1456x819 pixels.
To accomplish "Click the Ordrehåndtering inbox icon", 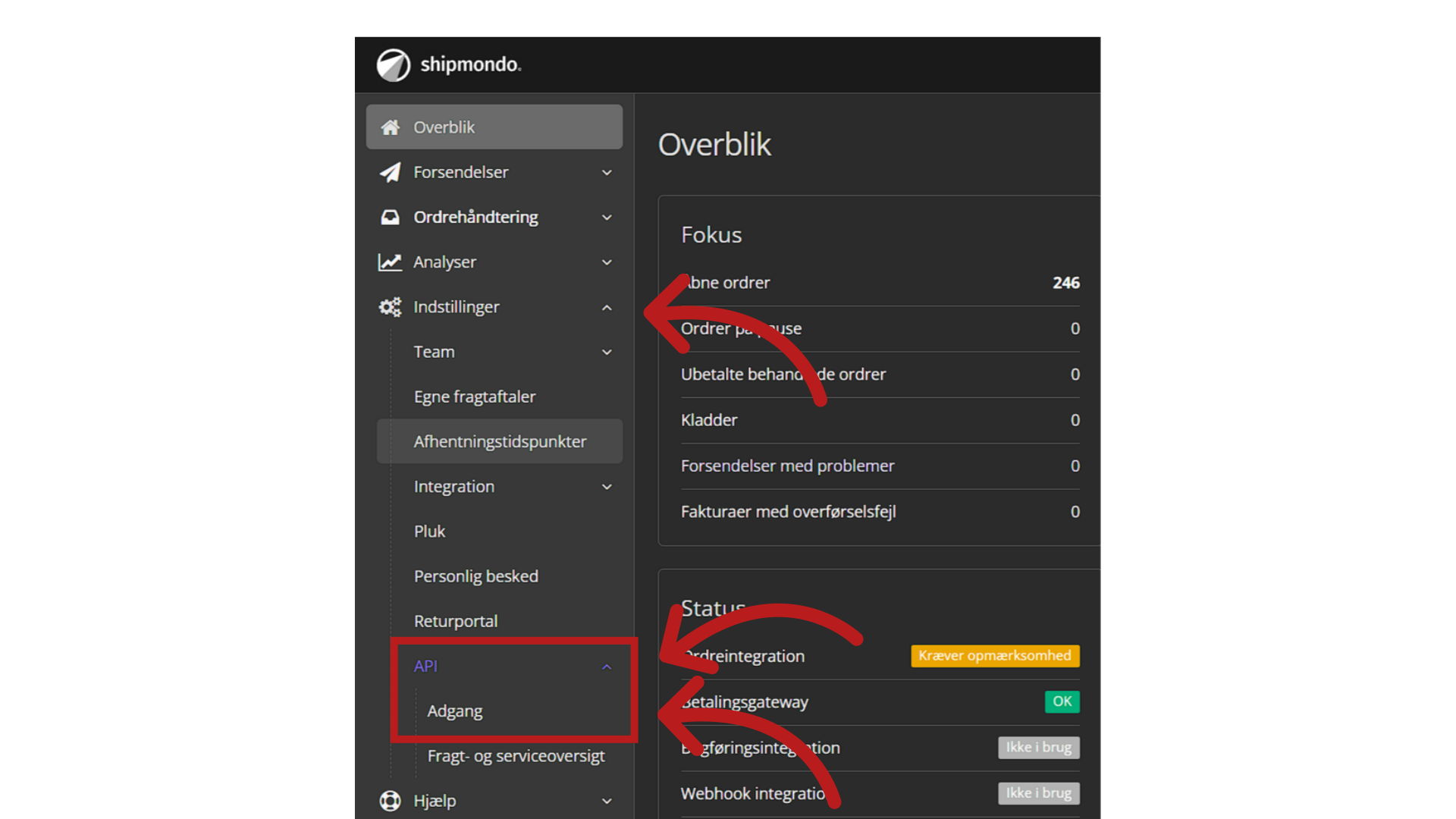I will [x=390, y=218].
